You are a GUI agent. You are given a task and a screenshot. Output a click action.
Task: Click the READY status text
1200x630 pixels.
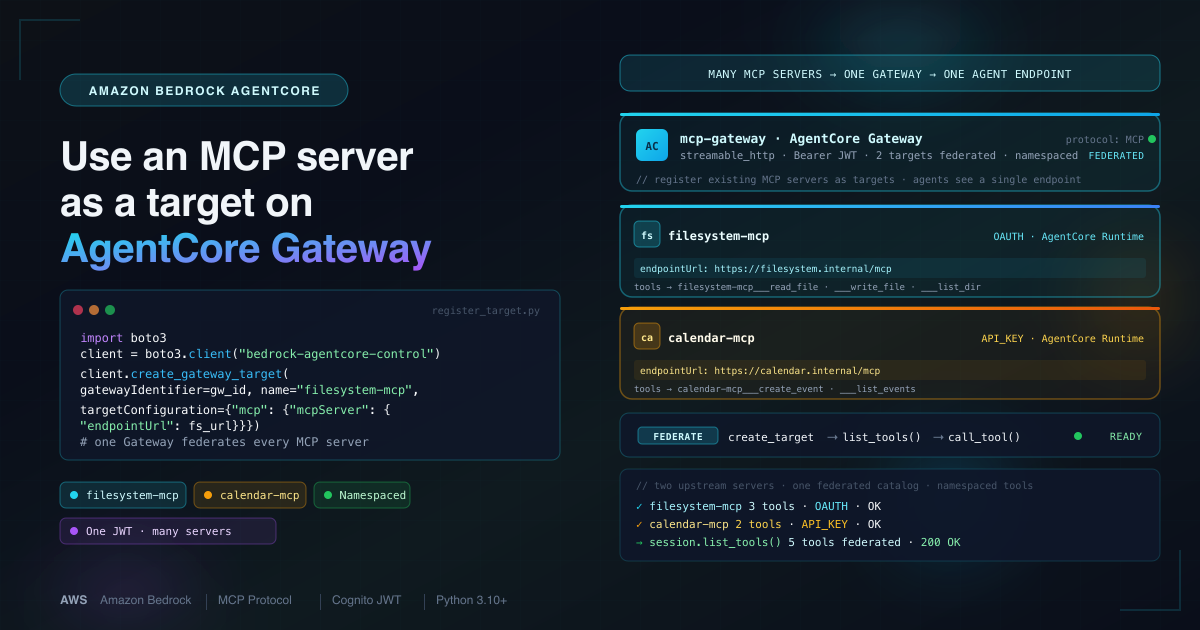[x=1126, y=436]
